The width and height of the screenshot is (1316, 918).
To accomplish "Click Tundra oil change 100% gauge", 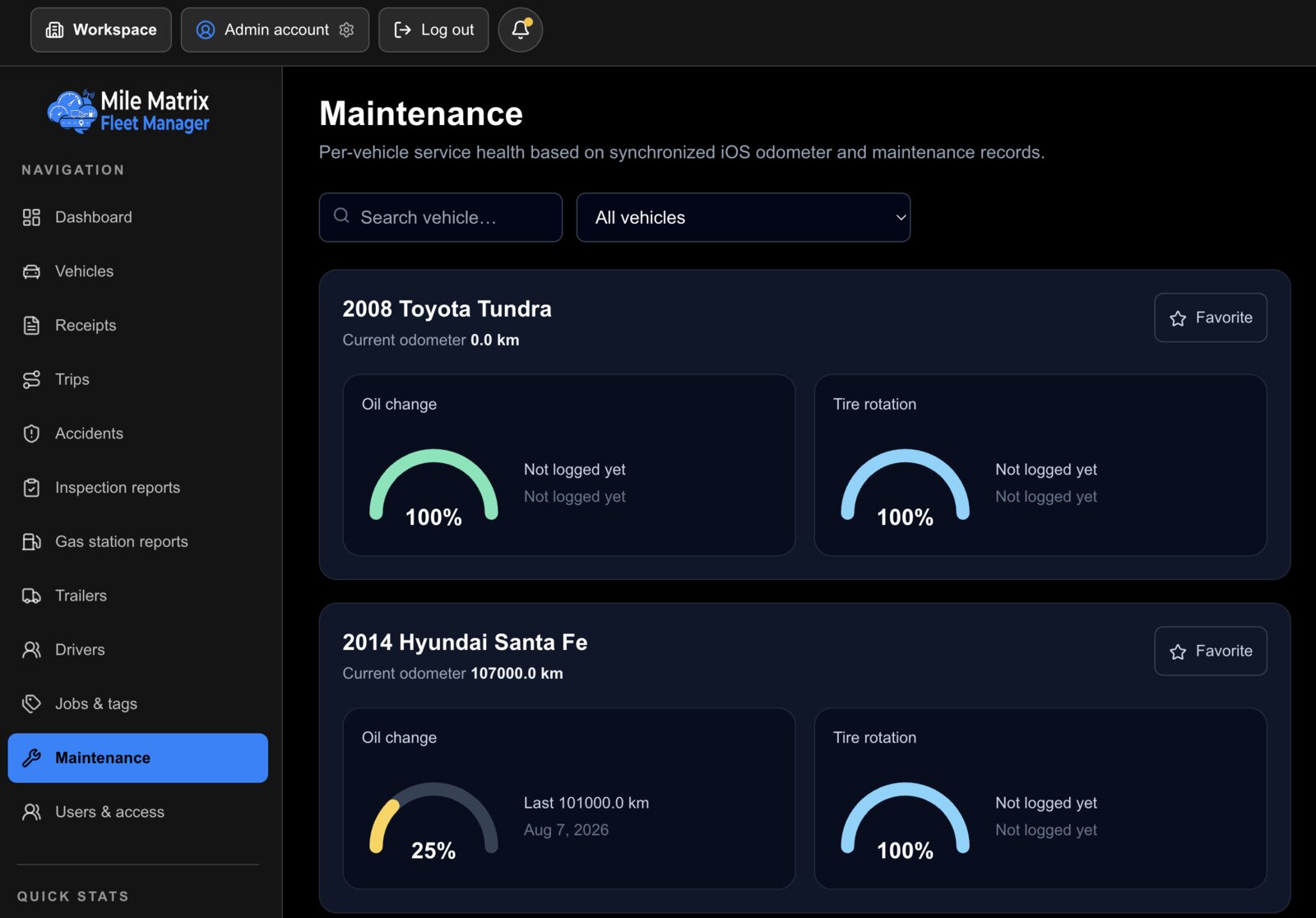I will click(433, 487).
